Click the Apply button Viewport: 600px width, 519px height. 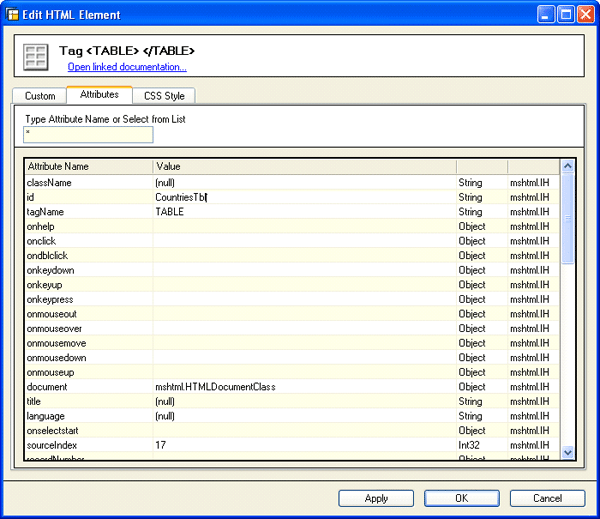[376, 498]
